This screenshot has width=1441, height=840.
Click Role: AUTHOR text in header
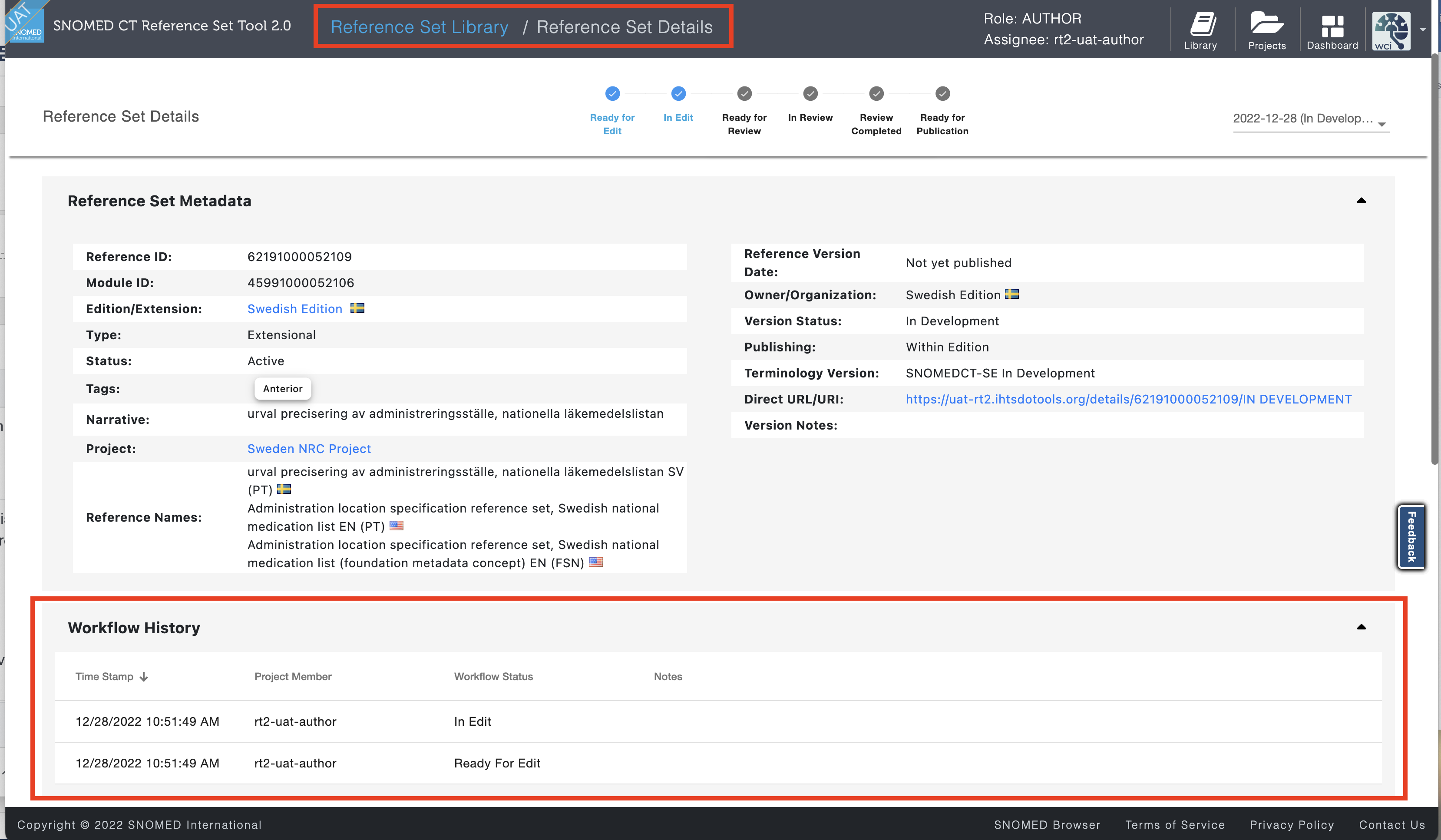tap(1032, 18)
